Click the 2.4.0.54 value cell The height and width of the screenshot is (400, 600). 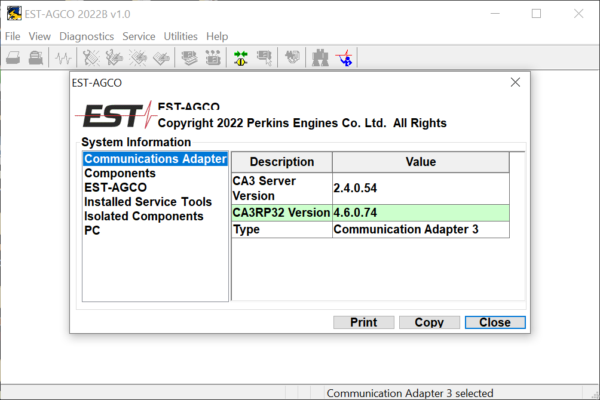[x=421, y=188]
